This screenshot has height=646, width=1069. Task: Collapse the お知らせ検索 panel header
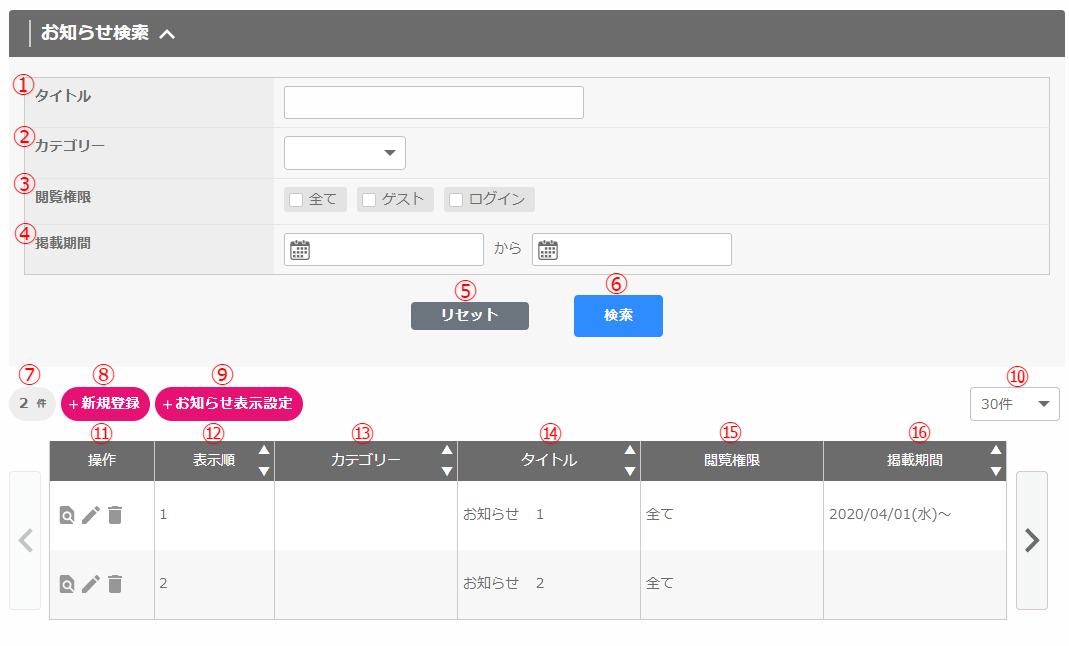coord(167,34)
